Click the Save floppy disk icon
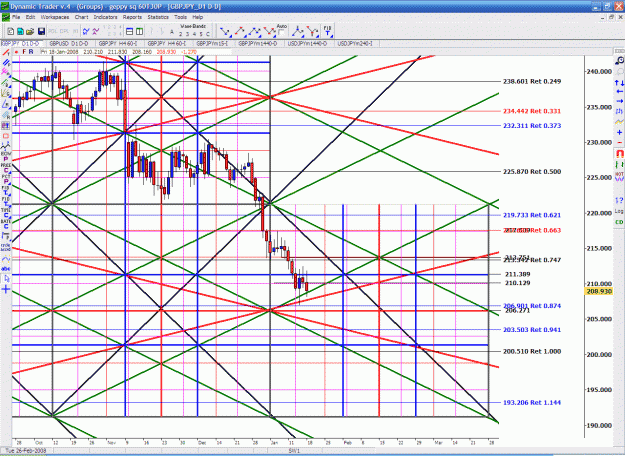The width and height of the screenshot is (625, 456). 41,31
